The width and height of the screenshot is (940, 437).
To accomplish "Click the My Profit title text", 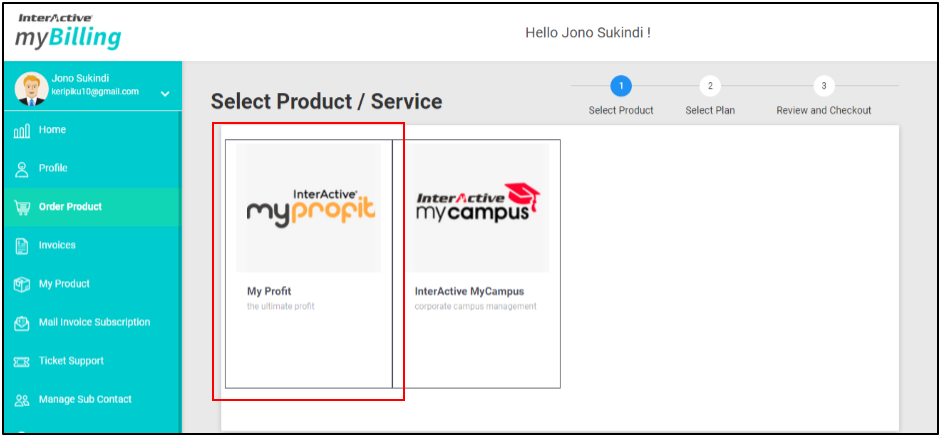I will [x=268, y=292].
